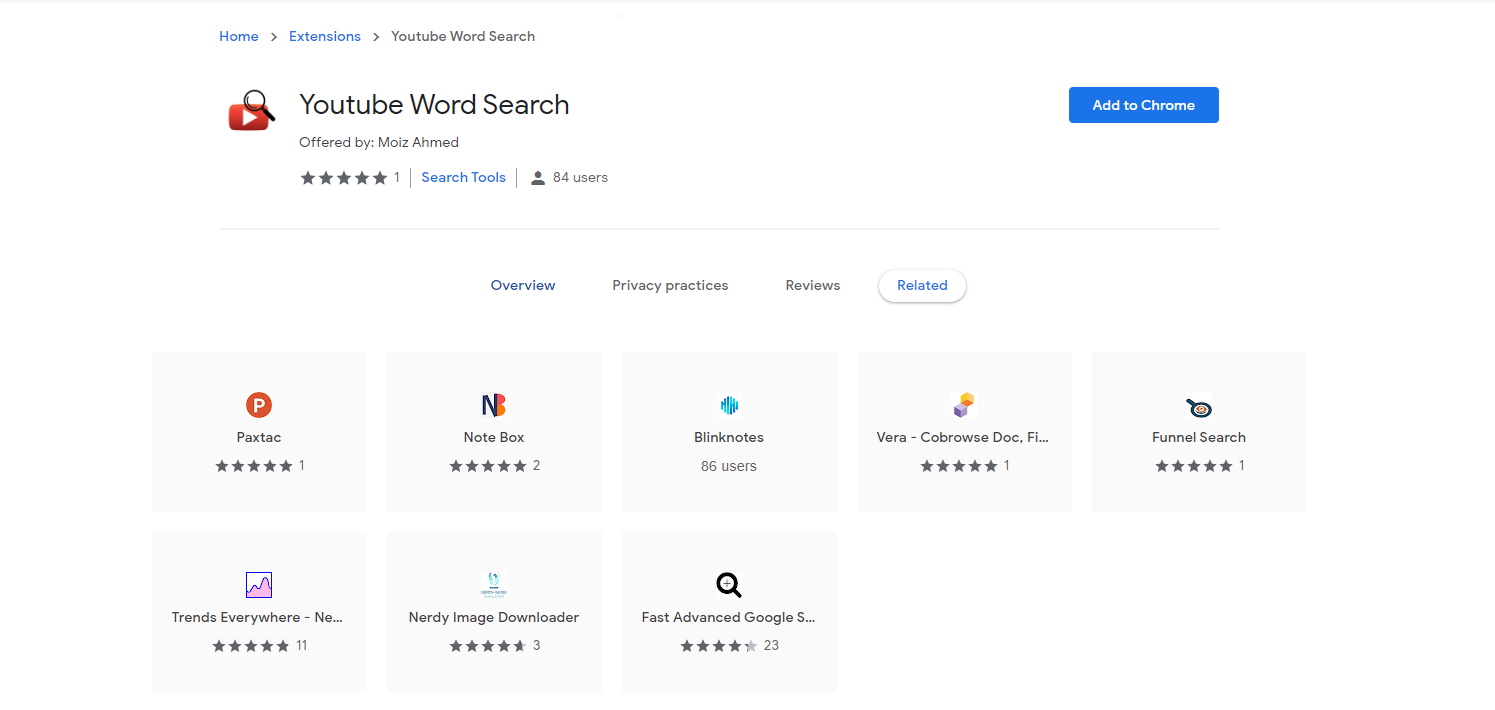Click the '84 users' count text
The height and width of the screenshot is (710, 1495).
(580, 178)
